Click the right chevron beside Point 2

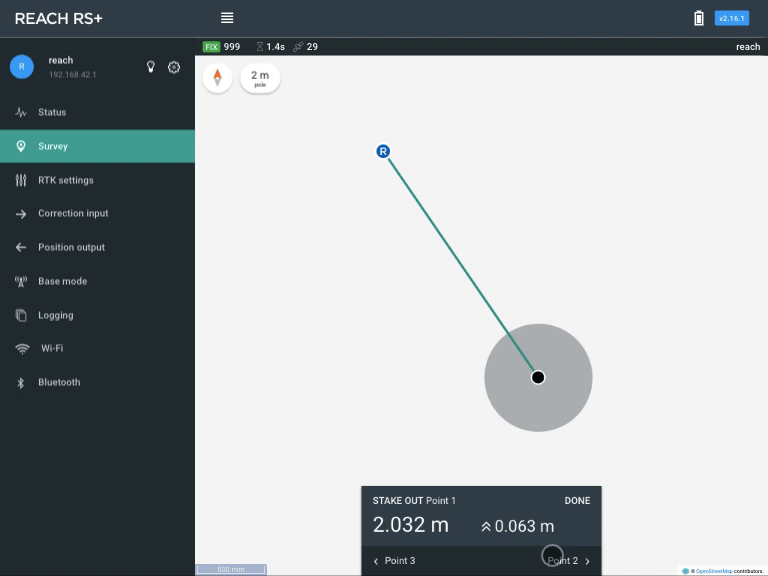[x=587, y=561]
